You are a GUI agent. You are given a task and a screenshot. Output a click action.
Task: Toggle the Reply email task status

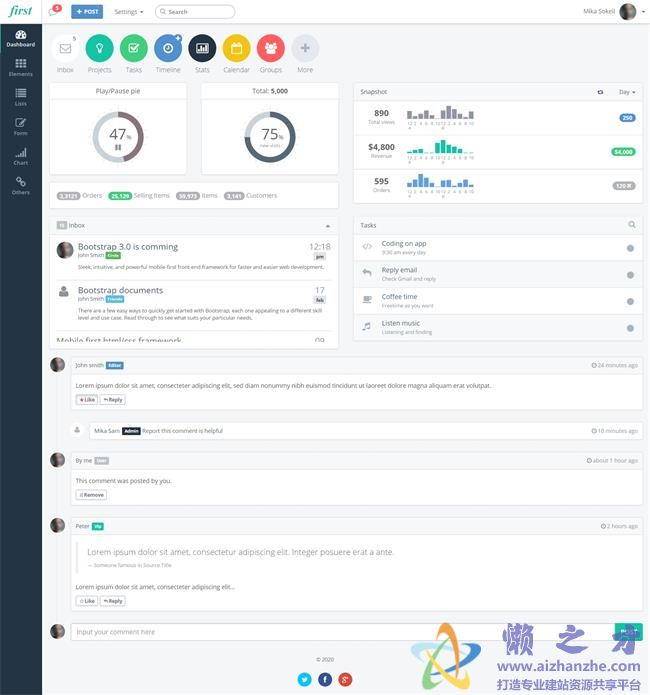tap(630, 275)
